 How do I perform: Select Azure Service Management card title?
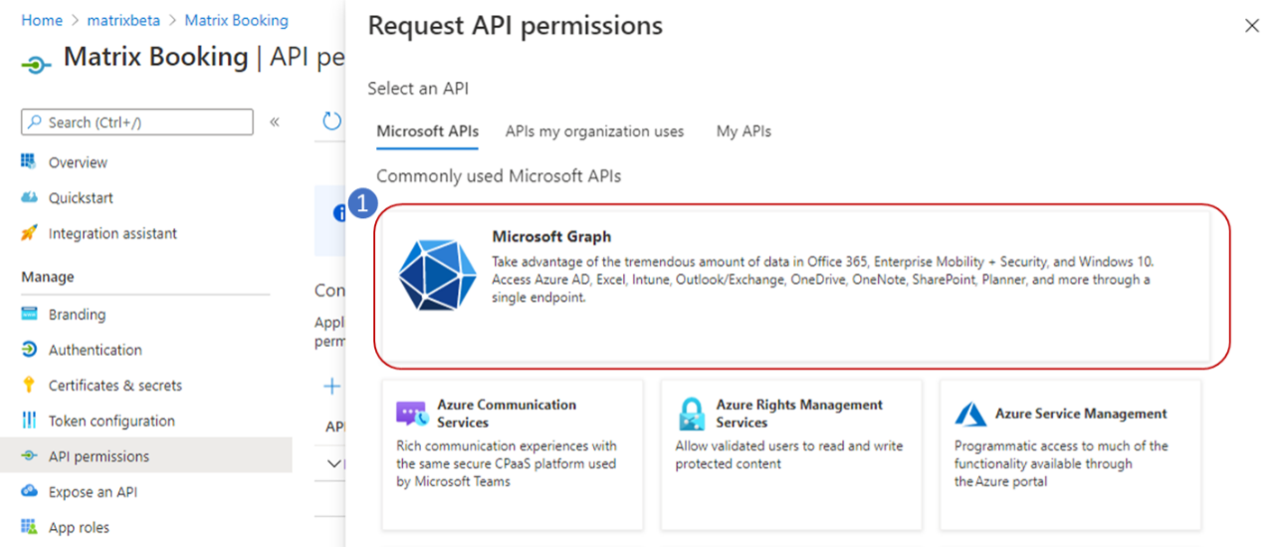click(1081, 414)
